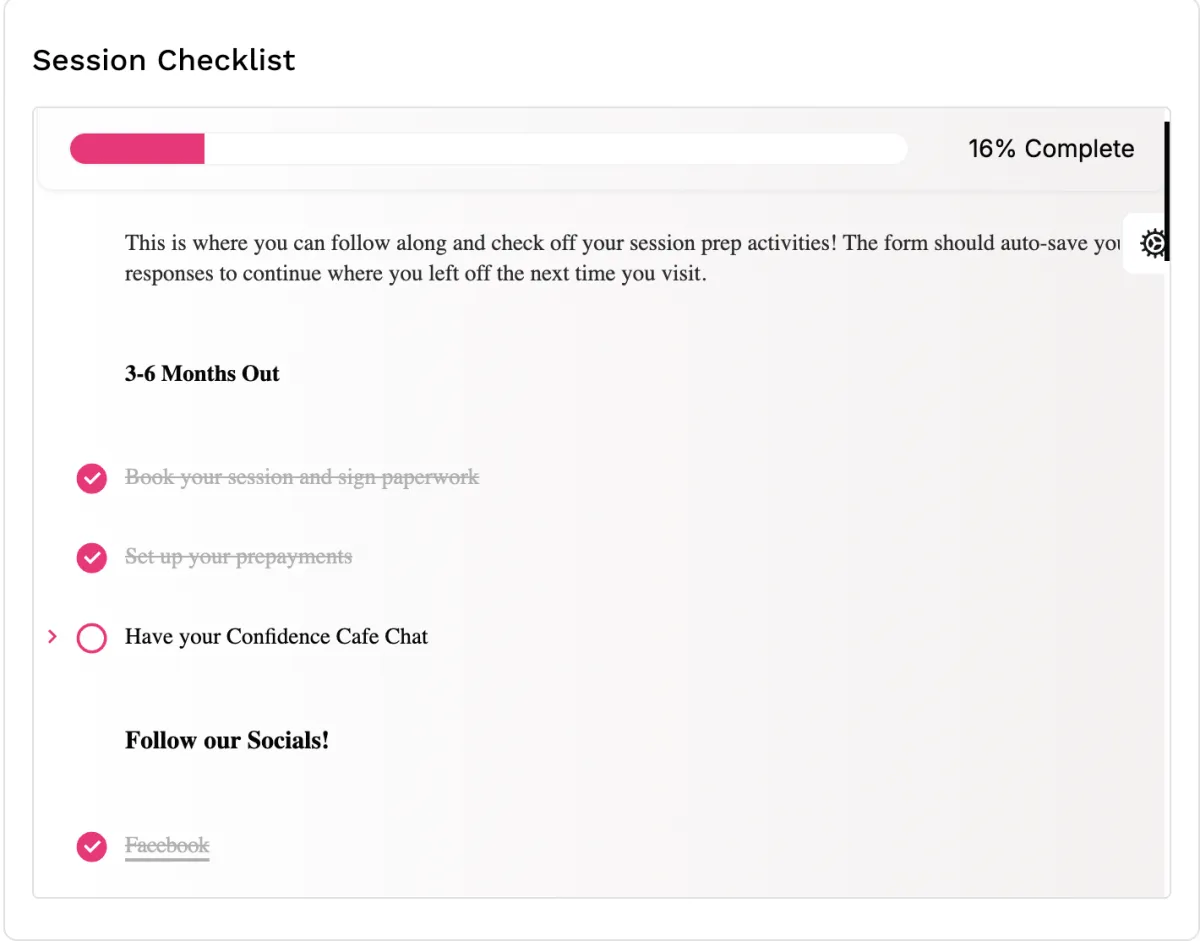Select the Set up your prepayments text
This screenshot has height=941, width=1200.
point(238,556)
